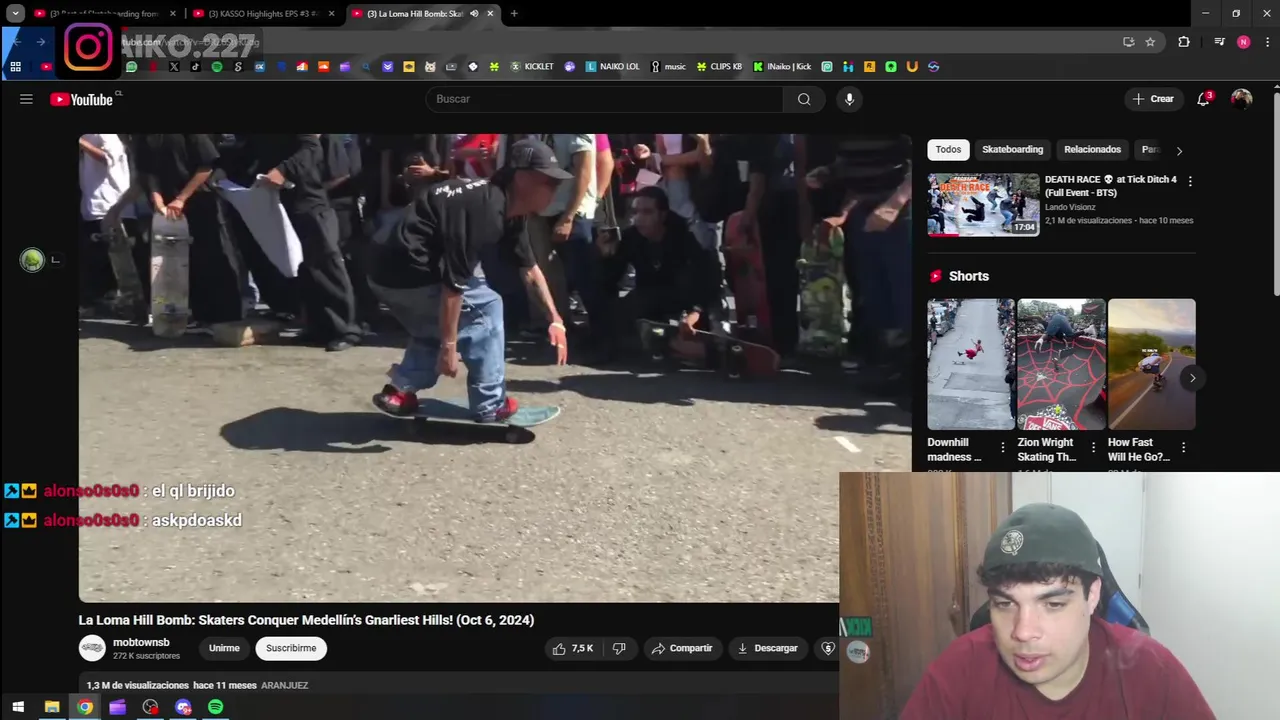This screenshot has height=720, width=1280.
Task: Open a new tab with the plus button
Action: coord(514,14)
